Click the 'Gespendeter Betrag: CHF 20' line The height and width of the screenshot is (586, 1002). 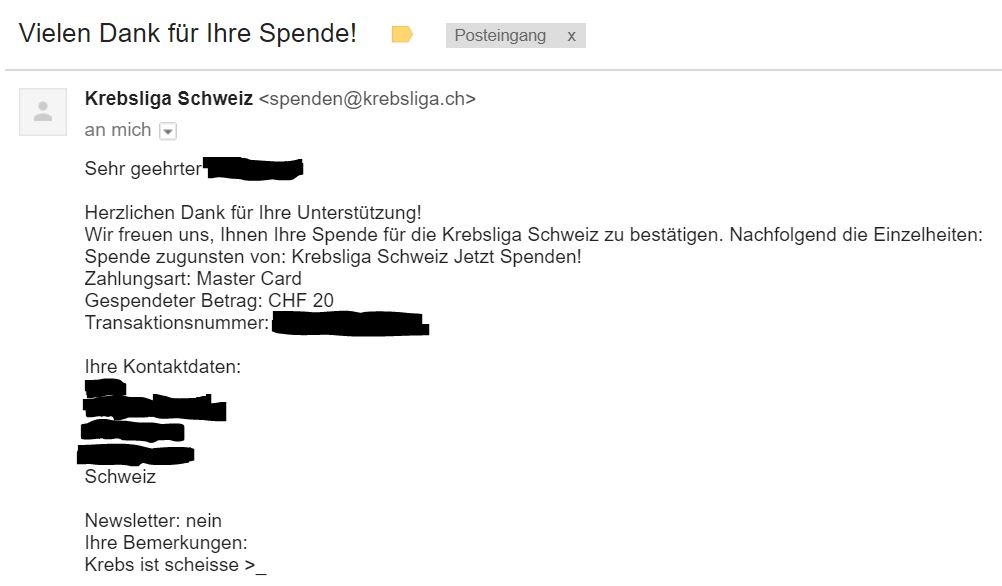pyautogui.click(x=209, y=300)
